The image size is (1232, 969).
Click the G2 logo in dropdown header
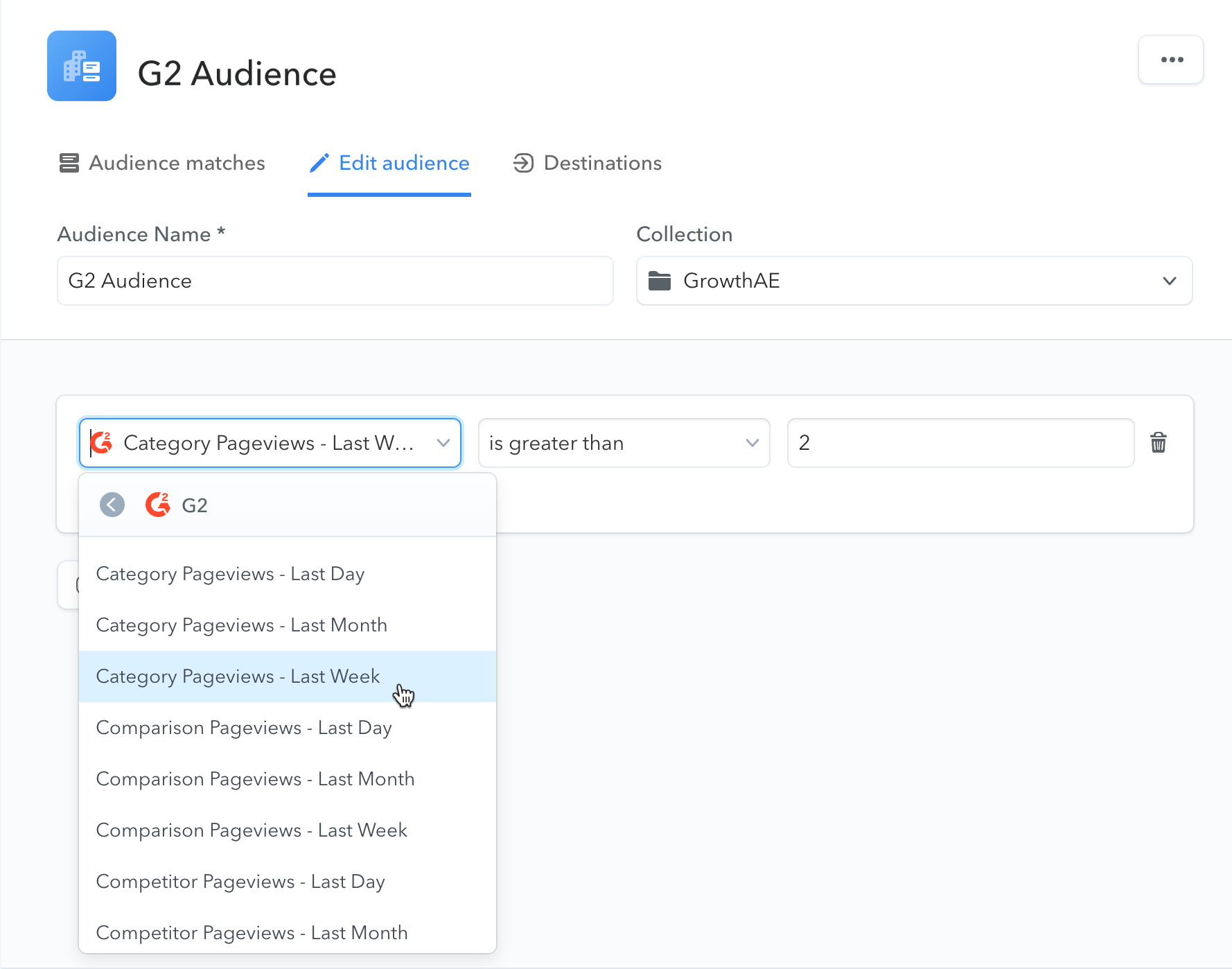(158, 505)
